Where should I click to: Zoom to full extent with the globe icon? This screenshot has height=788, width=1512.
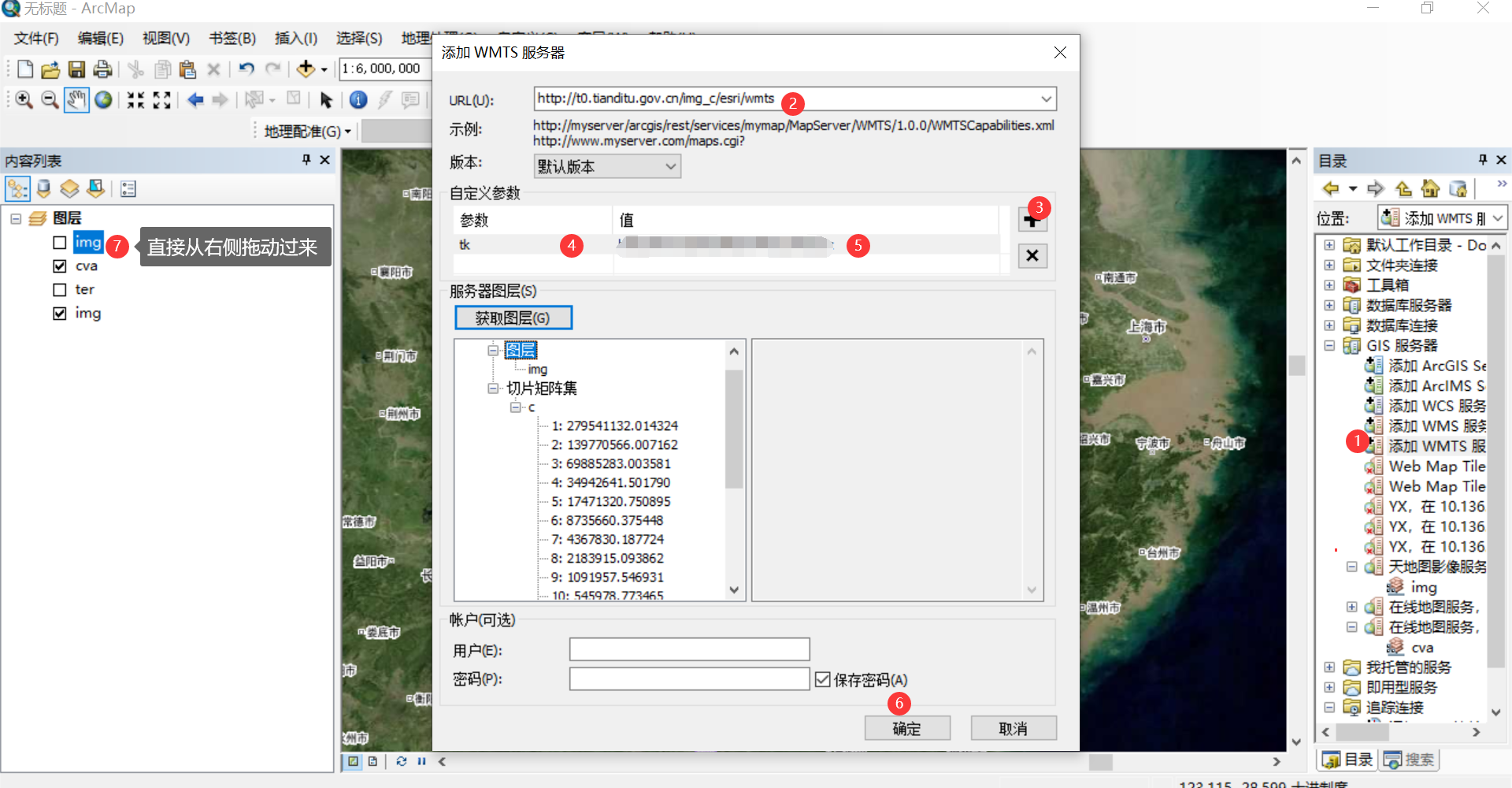(103, 100)
